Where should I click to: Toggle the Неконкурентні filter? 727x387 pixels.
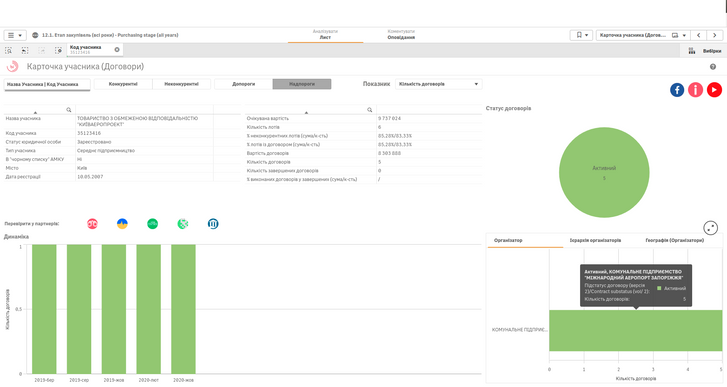click(x=181, y=84)
